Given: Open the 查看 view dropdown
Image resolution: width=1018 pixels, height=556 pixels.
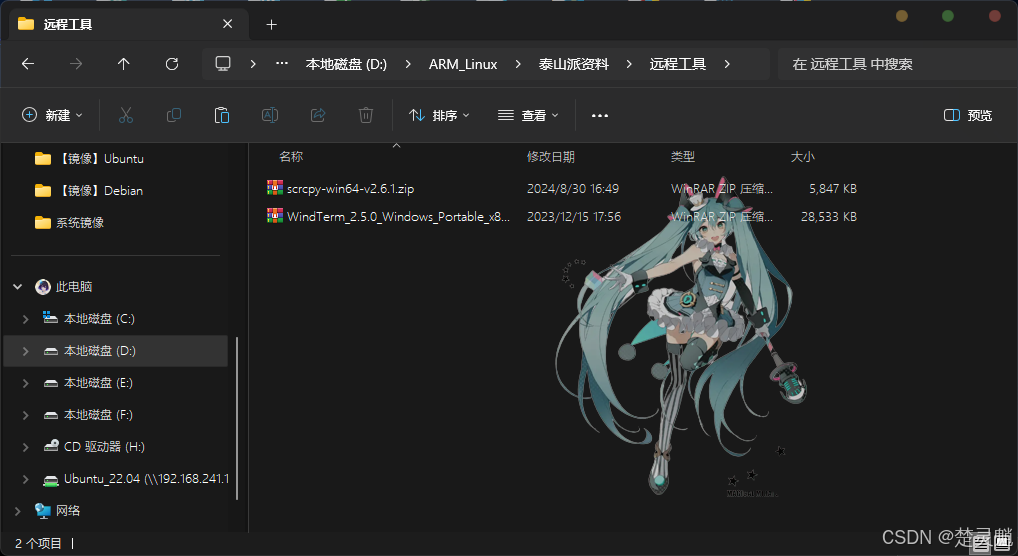Looking at the screenshot, I should [528, 116].
